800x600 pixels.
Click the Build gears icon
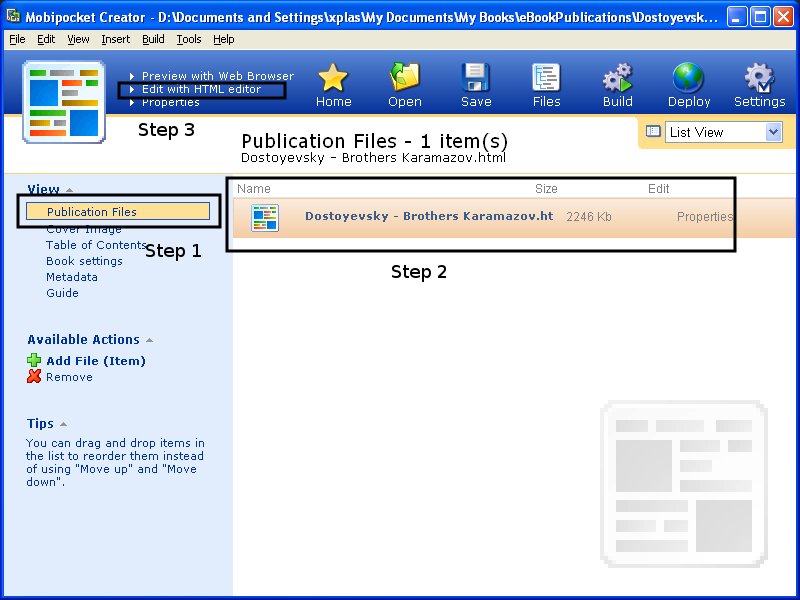tap(617, 78)
